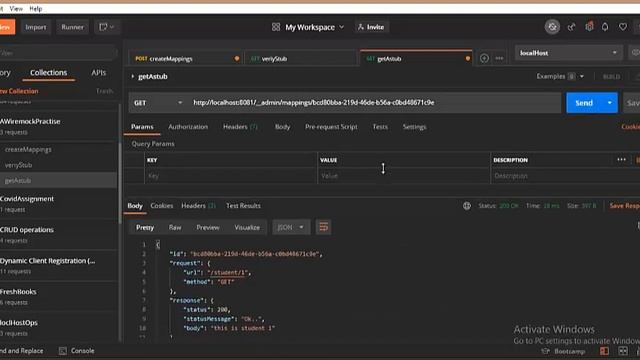
Task: Open the Pre-request Script tab
Action: click(331, 127)
